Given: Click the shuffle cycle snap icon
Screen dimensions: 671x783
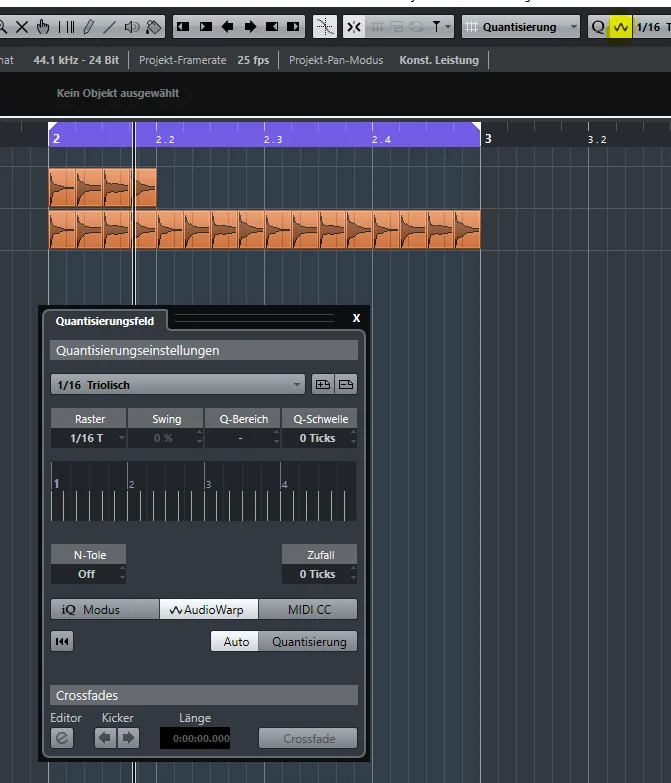Looking at the screenshot, I should click(416, 26).
